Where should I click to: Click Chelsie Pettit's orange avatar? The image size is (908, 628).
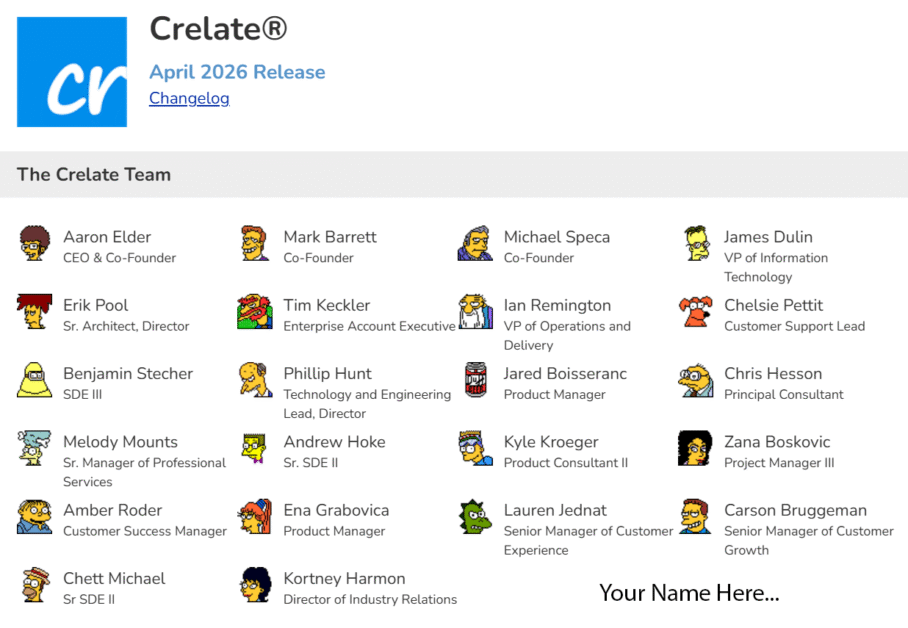695,312
